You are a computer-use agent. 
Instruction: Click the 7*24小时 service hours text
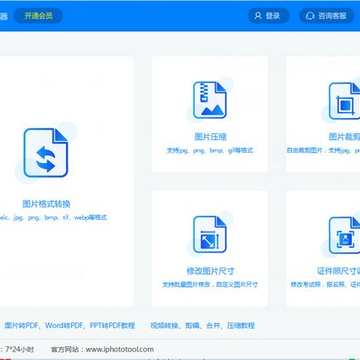tap(19, 350)
